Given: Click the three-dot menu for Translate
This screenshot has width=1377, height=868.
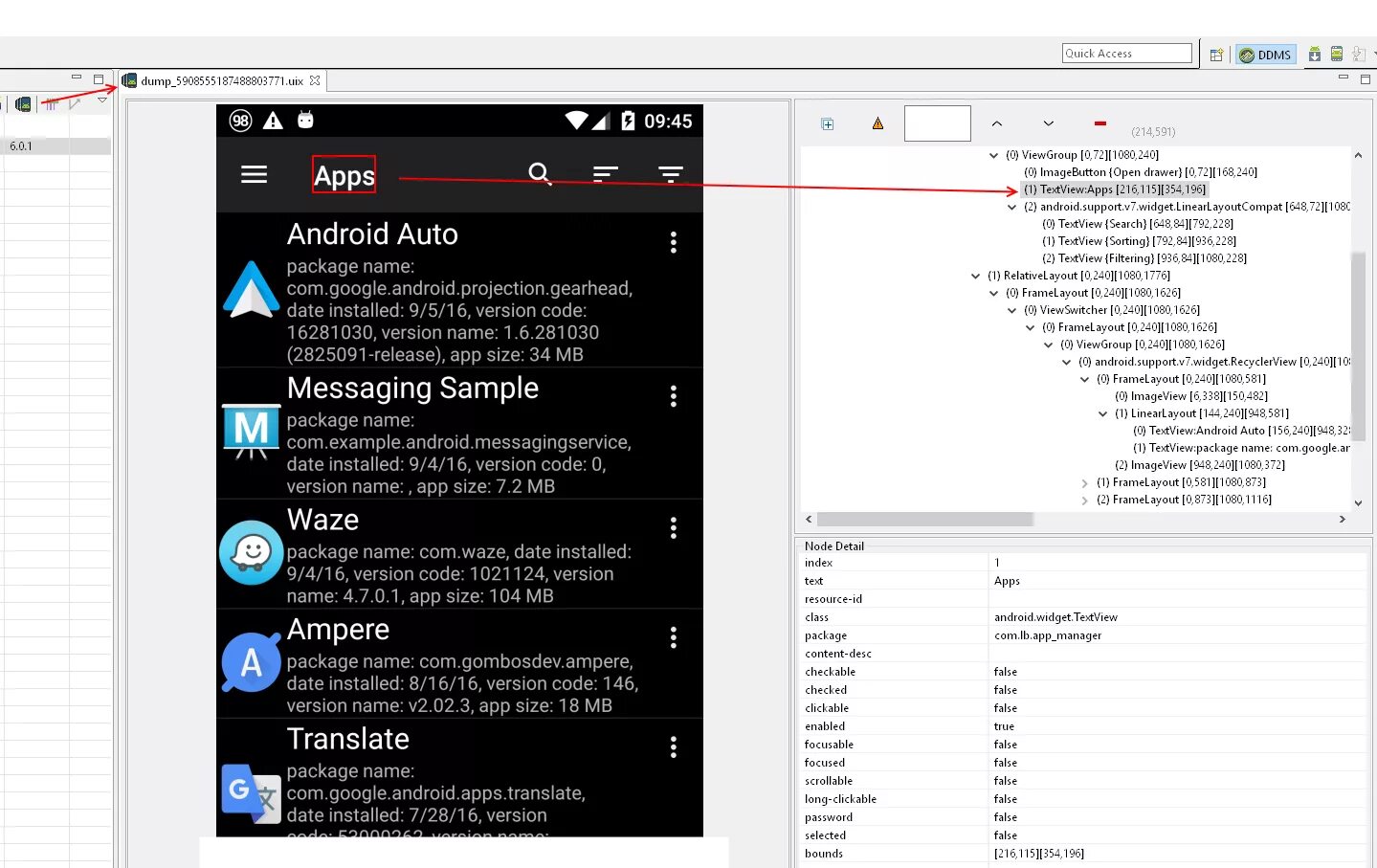Looking at the screenshot, I should [x=674, y=747].
